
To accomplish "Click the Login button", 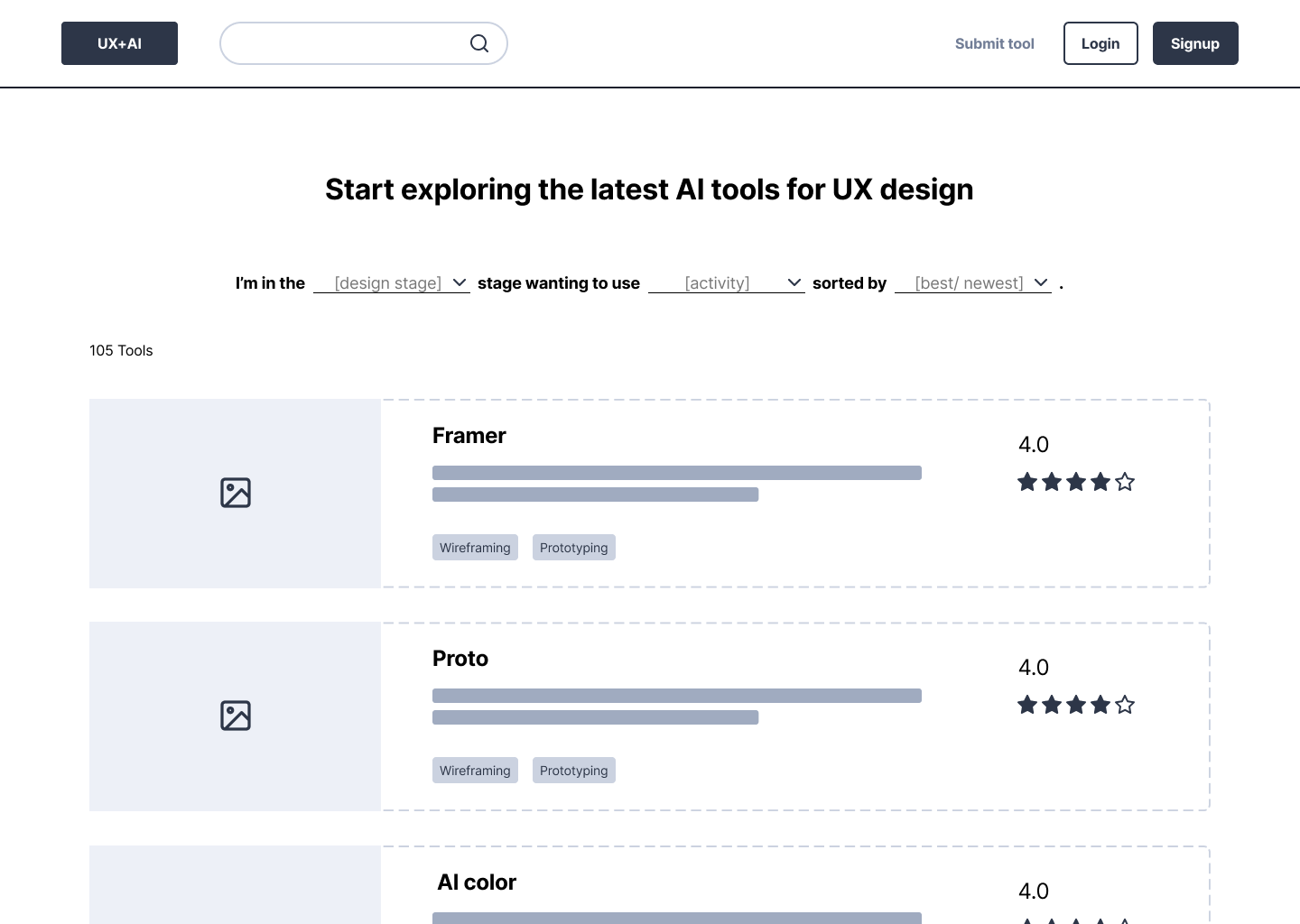I will click(1100, 42).
